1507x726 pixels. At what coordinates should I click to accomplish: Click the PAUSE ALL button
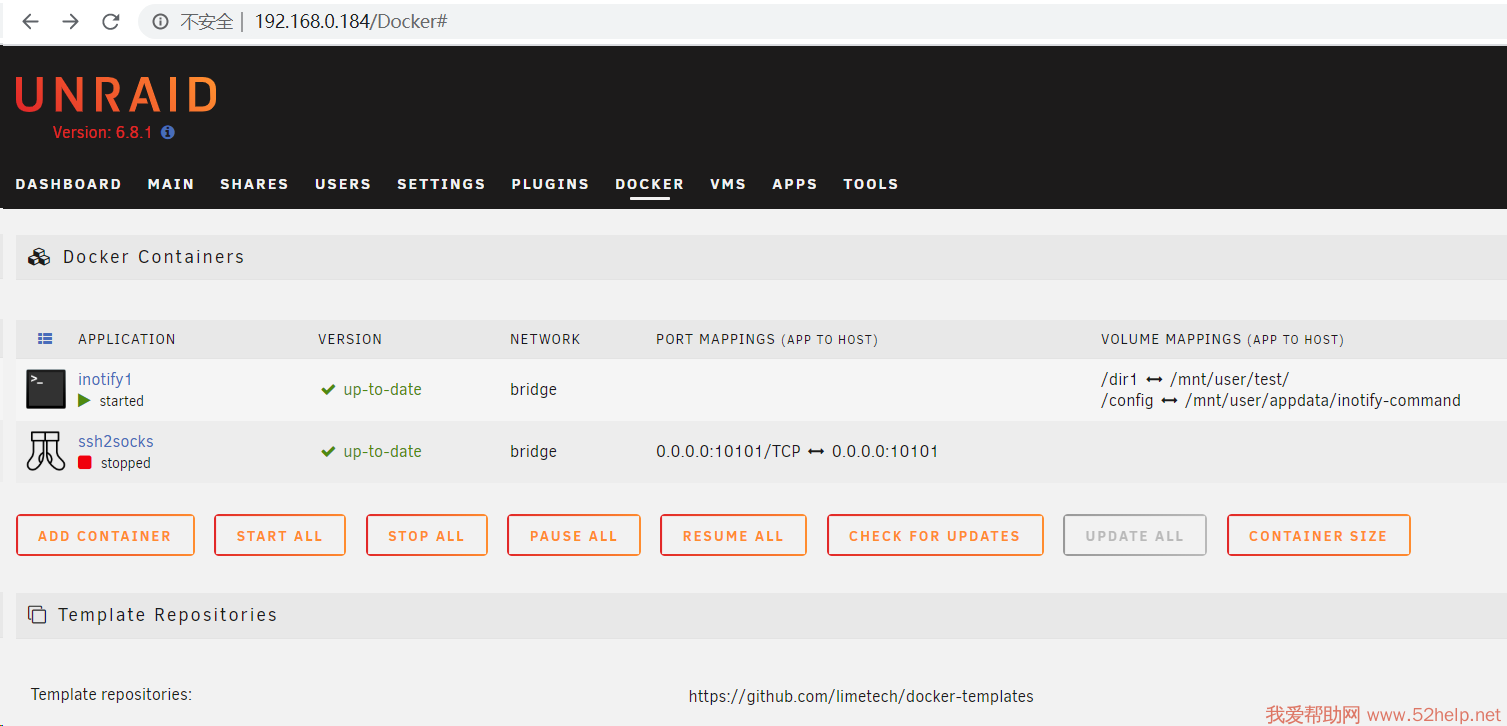[x=574, y=535]
